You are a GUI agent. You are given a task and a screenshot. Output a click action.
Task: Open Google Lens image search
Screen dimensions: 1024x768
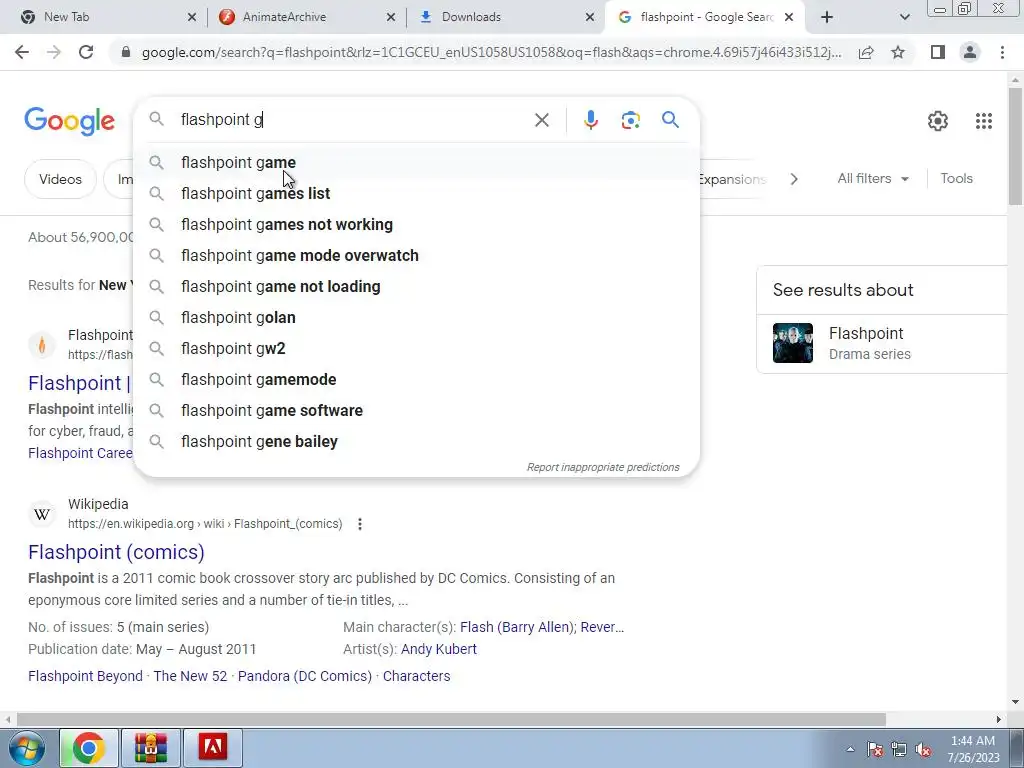click(x=630, y=120)
